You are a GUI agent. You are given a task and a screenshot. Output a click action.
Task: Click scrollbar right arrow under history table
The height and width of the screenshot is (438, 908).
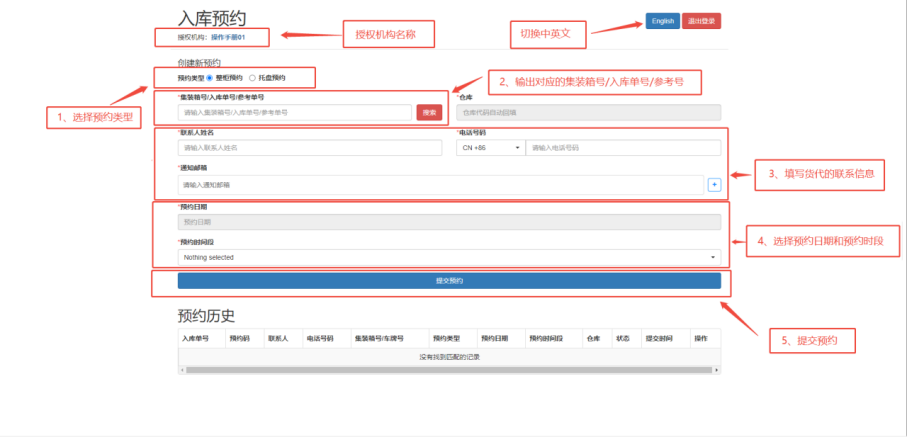pyautogui.click(x=716, y=370)
